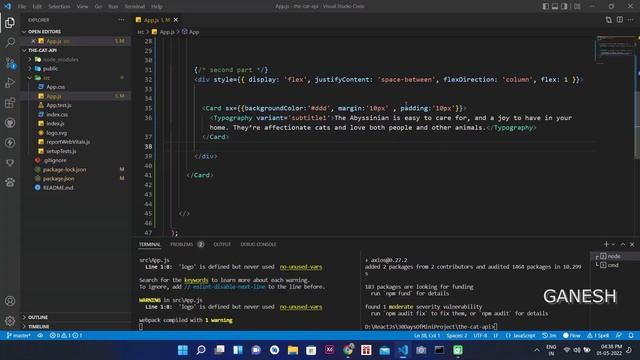Screen dimensions: 640x360
Task: Toggle primary sidebar layout icon in title bar
Action: point(546,6)
